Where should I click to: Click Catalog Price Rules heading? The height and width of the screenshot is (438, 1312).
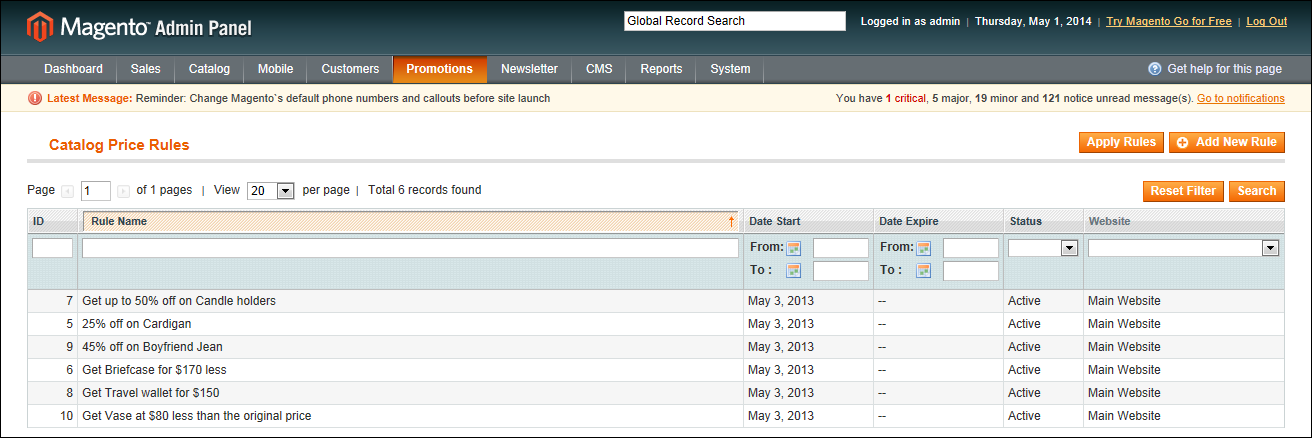tap(119, 145)
